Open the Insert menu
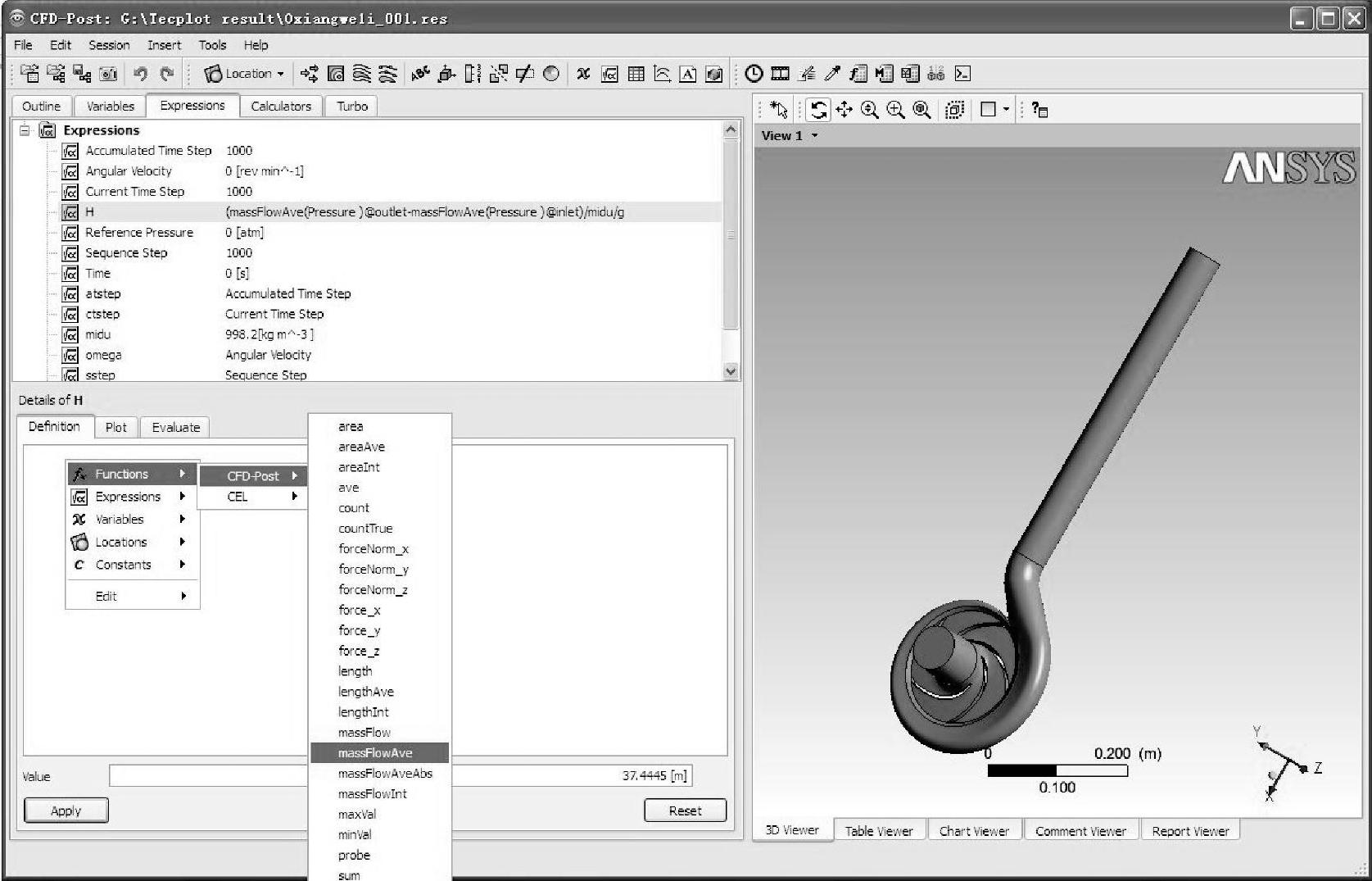1372x881 pixels. tap(164, 45)
